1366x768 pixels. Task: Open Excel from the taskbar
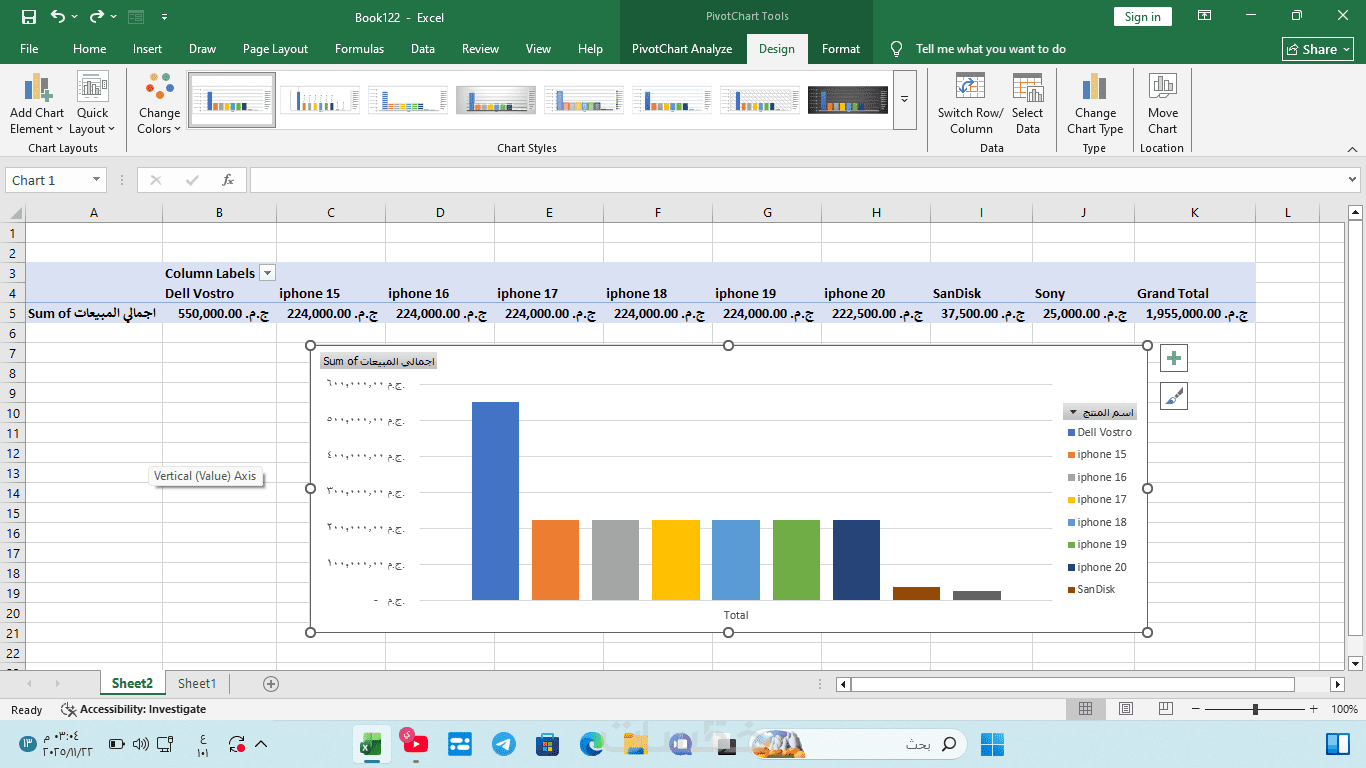371,744
